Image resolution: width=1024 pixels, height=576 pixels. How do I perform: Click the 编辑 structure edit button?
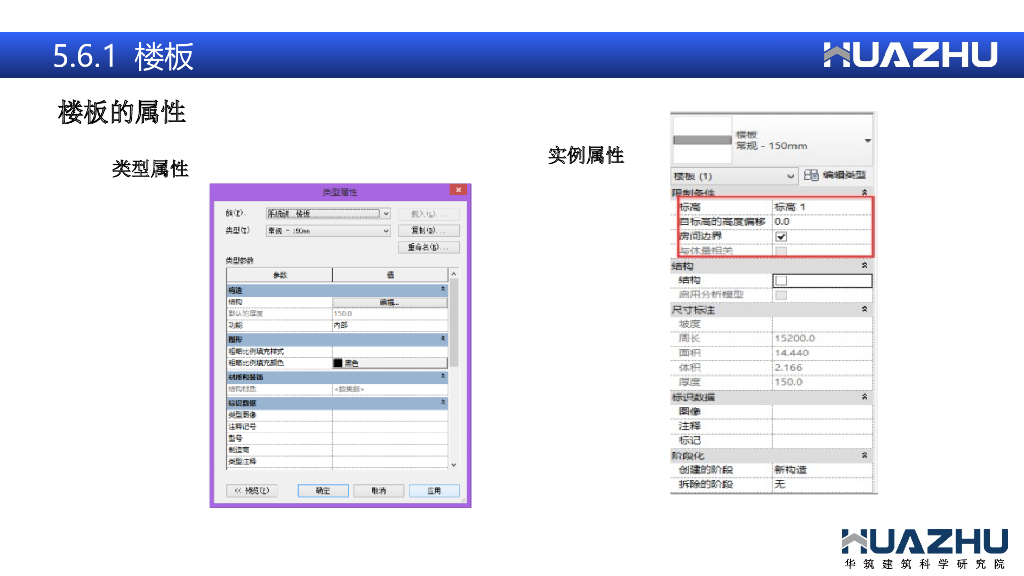(389, 301)
